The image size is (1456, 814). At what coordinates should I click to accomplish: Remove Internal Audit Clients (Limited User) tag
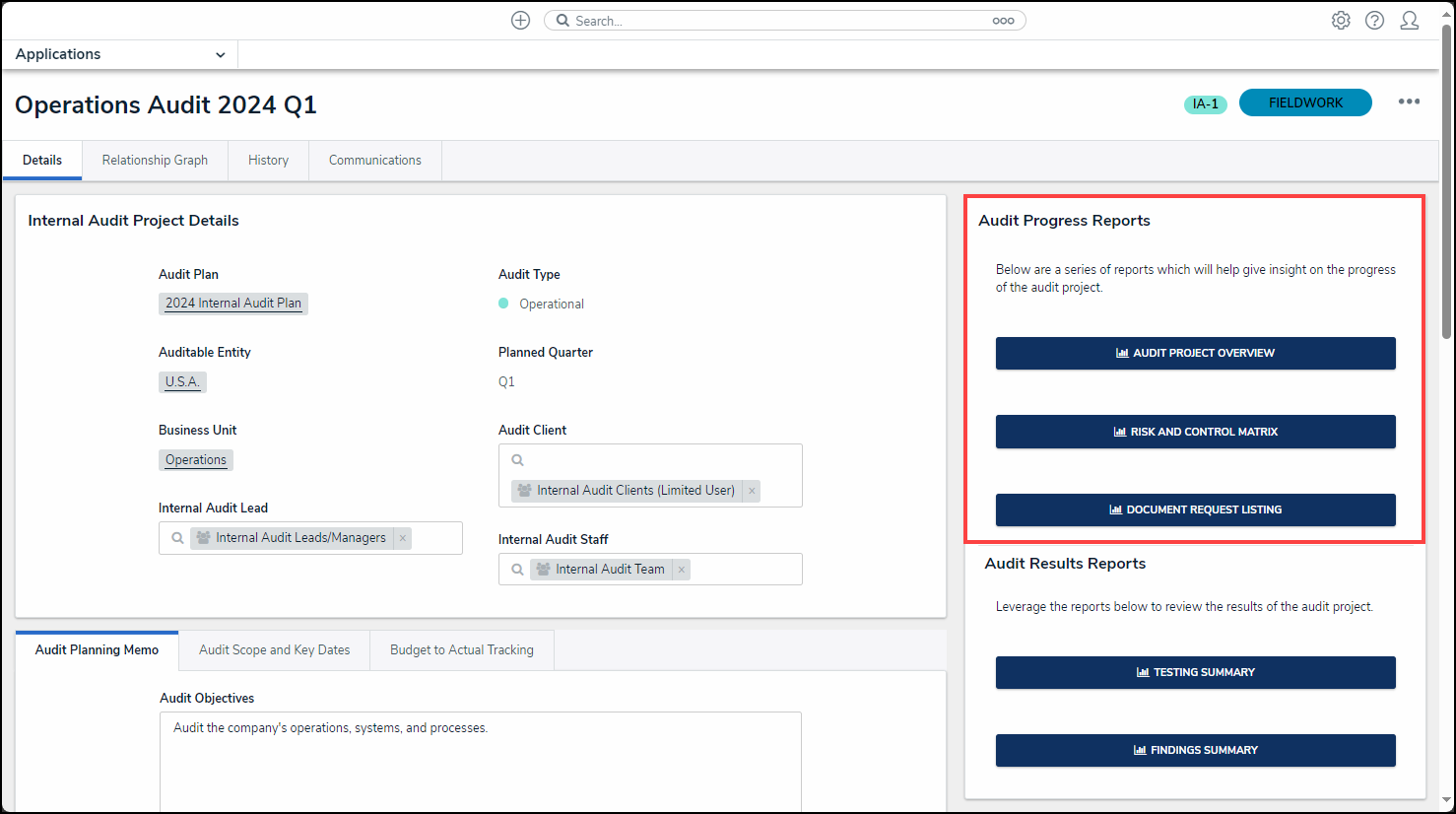point(752,491)
